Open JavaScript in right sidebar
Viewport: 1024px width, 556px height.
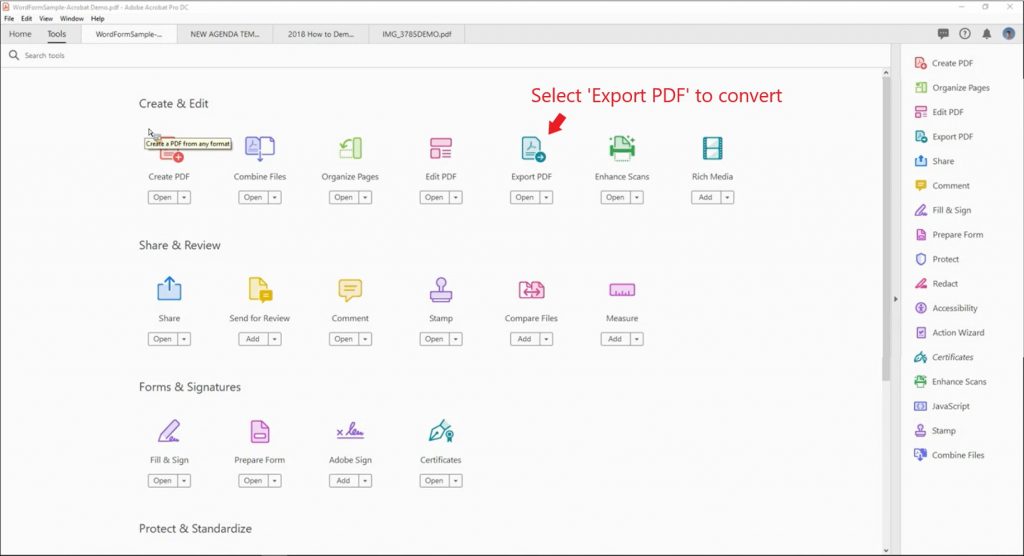point(942,406)
